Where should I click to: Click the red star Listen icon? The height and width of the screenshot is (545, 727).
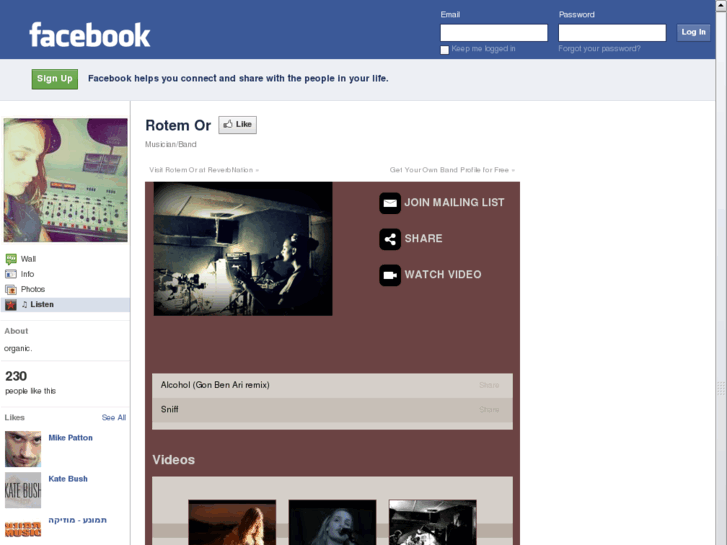pyautogui.click(x=11, y=305)
